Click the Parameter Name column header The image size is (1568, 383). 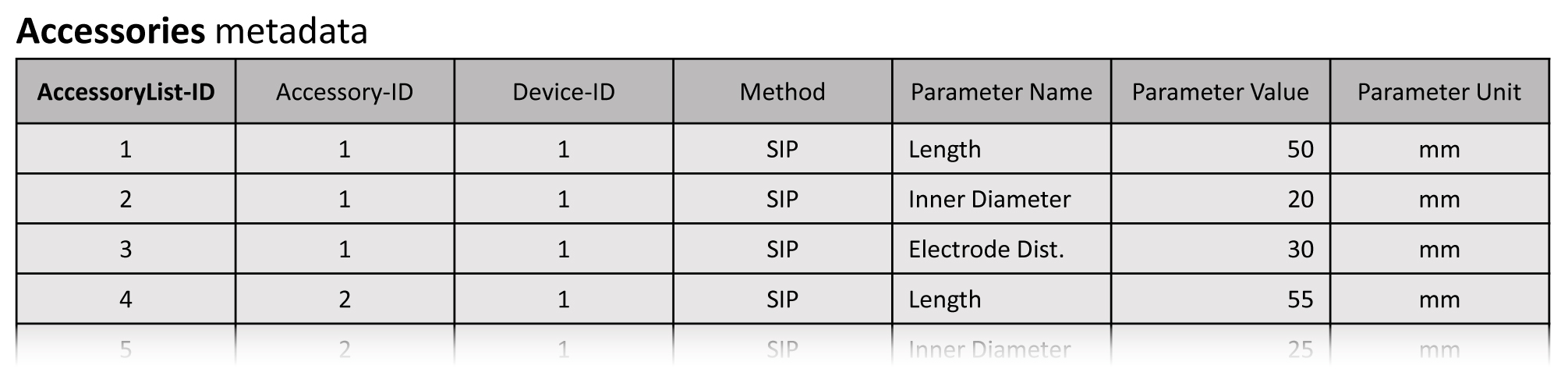(x=1001, y=92)
